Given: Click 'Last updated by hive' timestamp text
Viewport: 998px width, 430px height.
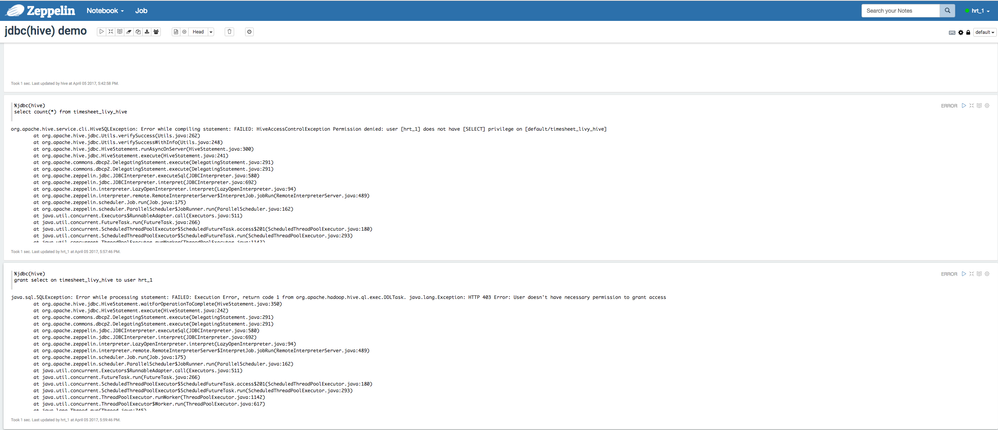Looking at the screenshot, I should pyautogui.click(x=65, y=83).
